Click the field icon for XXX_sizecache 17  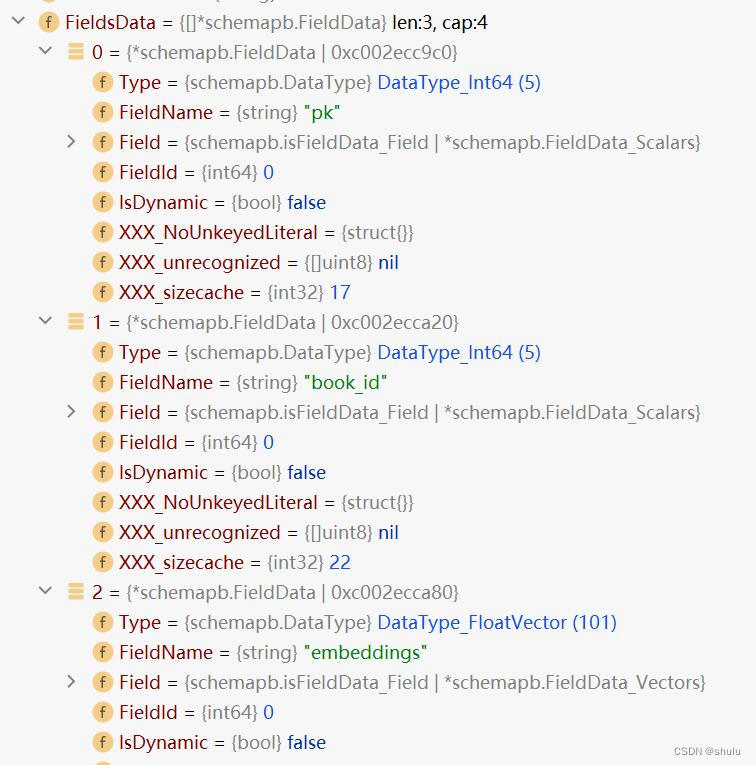point(102,292)
